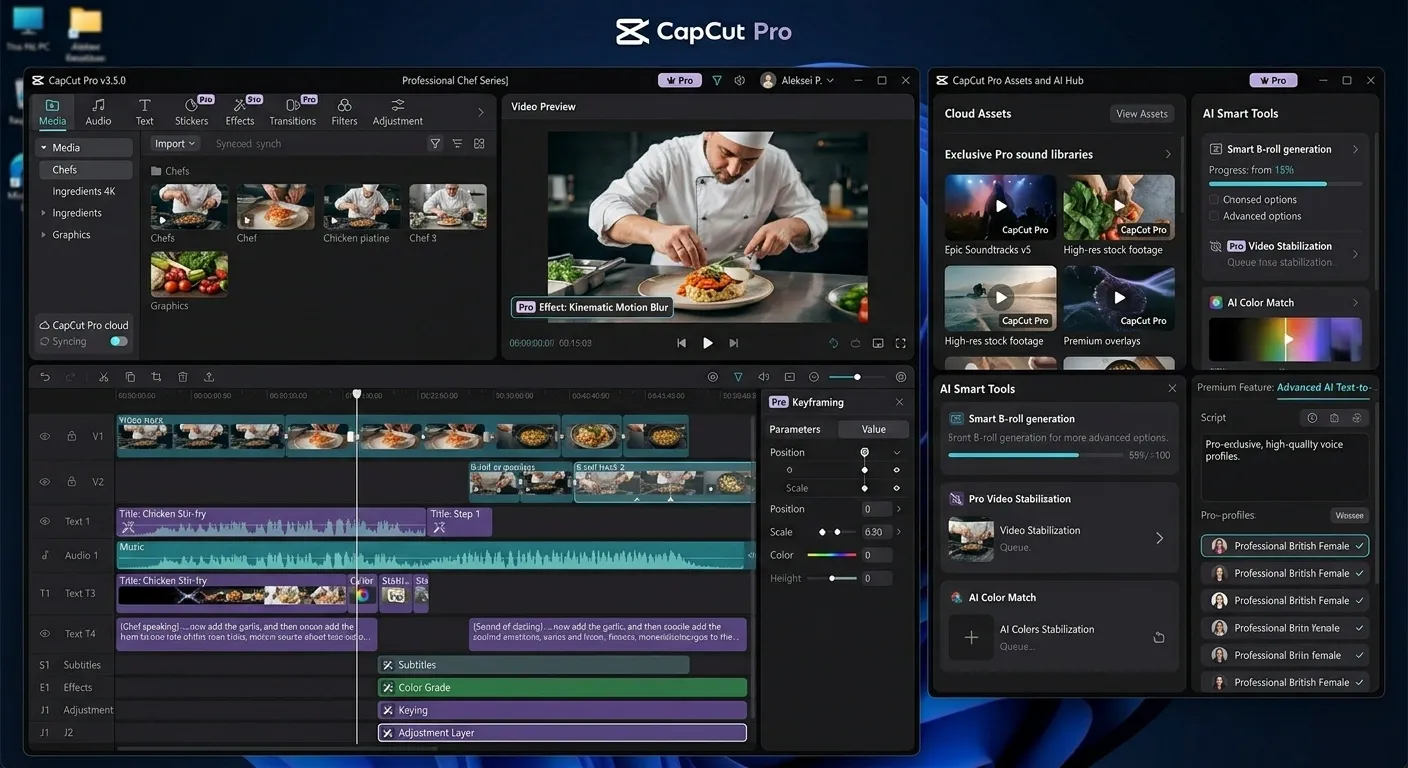
Task: Click the Pro badge in the Assets and AI Hub title bar
Action: [1273, 80]
